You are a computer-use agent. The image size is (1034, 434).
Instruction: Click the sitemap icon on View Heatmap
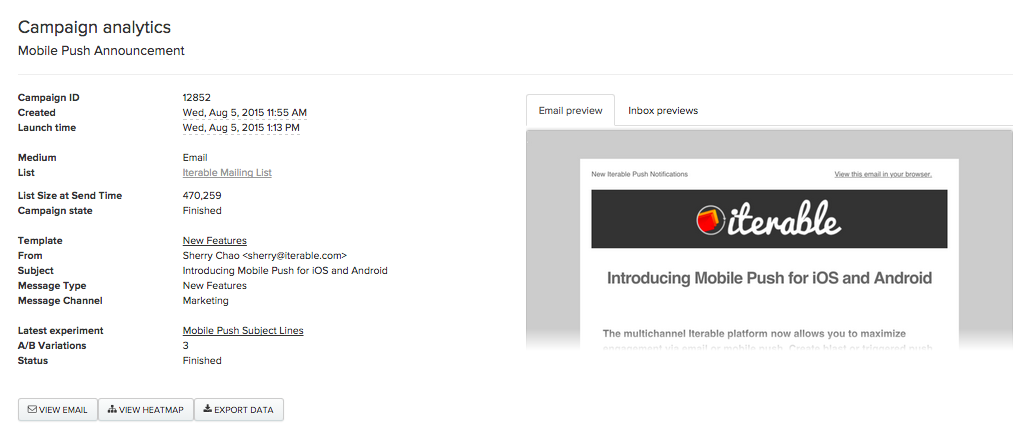click(x=112, y=410)
